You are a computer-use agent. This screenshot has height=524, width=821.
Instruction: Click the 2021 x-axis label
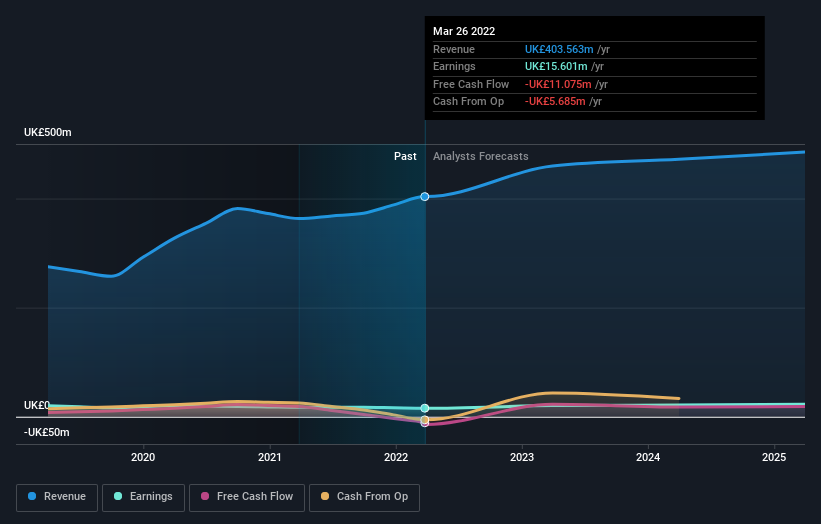[270, 458]
